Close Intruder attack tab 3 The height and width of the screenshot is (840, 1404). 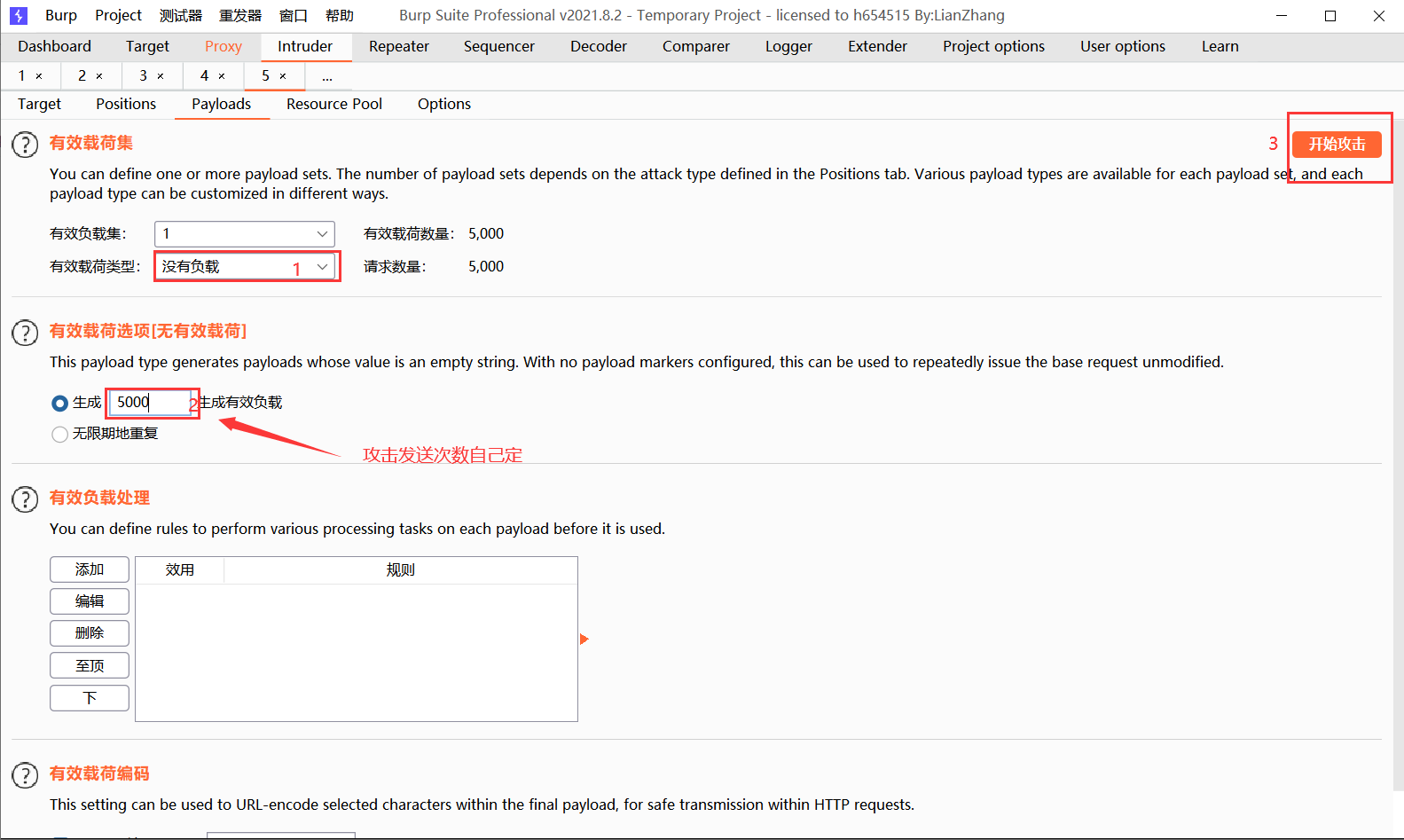161,76
